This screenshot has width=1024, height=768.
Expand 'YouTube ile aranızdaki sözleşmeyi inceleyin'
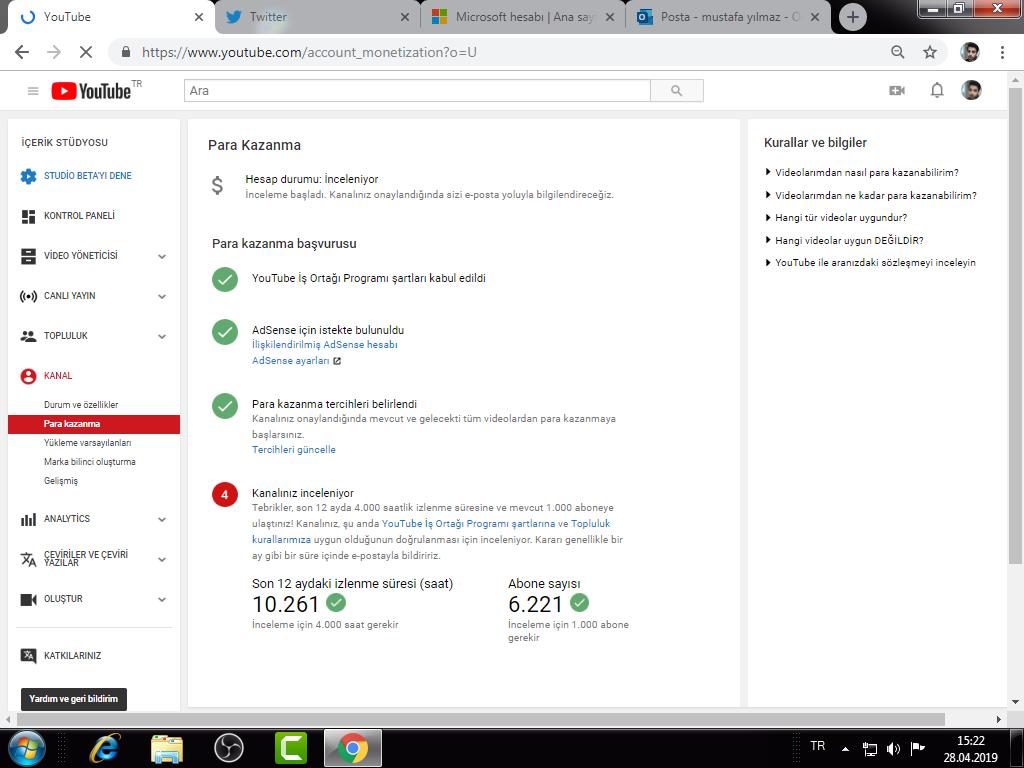point(870,263)
